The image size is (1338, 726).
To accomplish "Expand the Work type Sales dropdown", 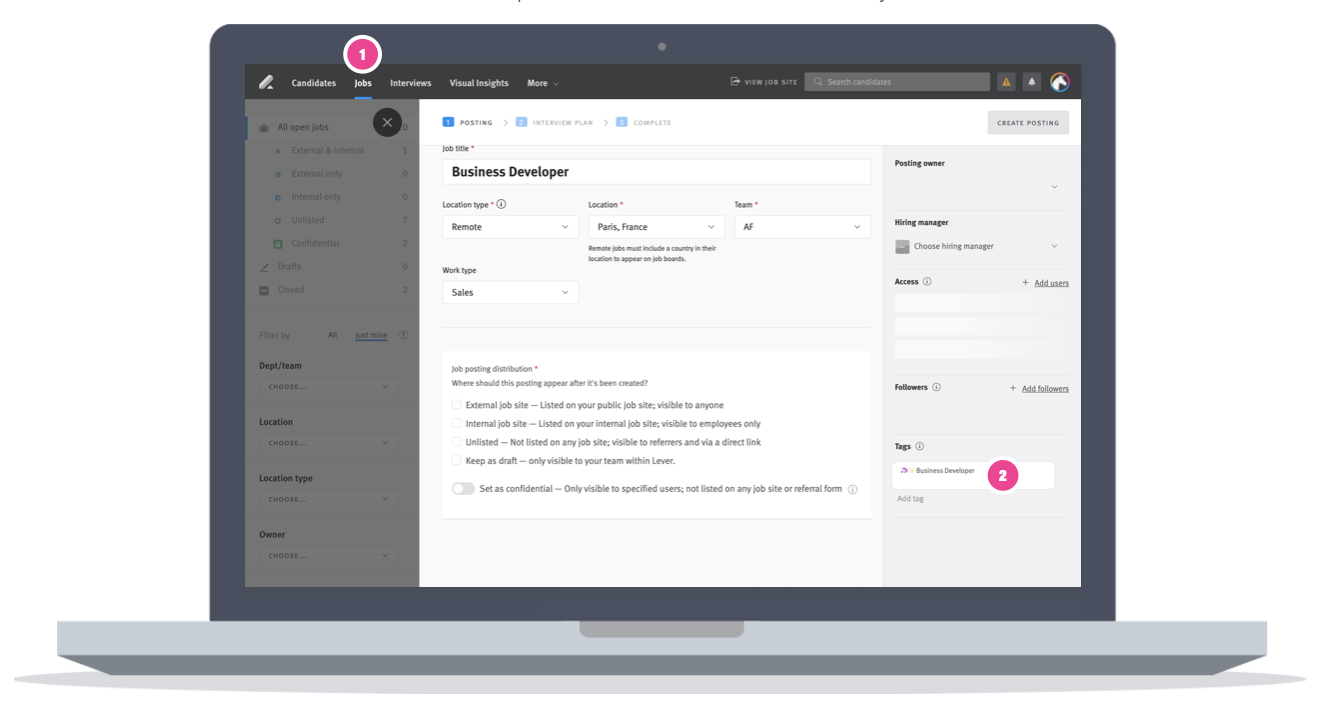I will pos(510,292).
